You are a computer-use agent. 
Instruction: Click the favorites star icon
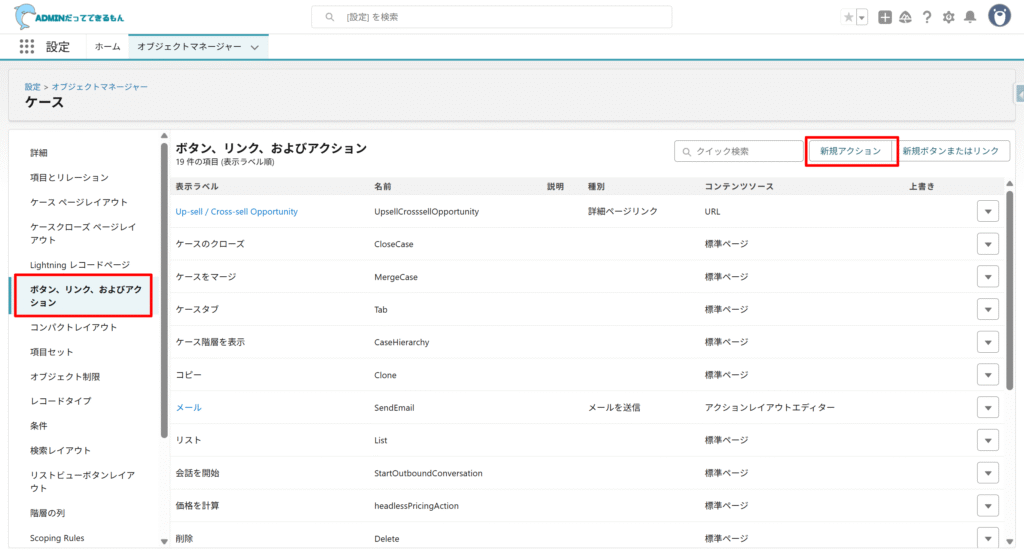pyautogui.click(x=848, y=18)
